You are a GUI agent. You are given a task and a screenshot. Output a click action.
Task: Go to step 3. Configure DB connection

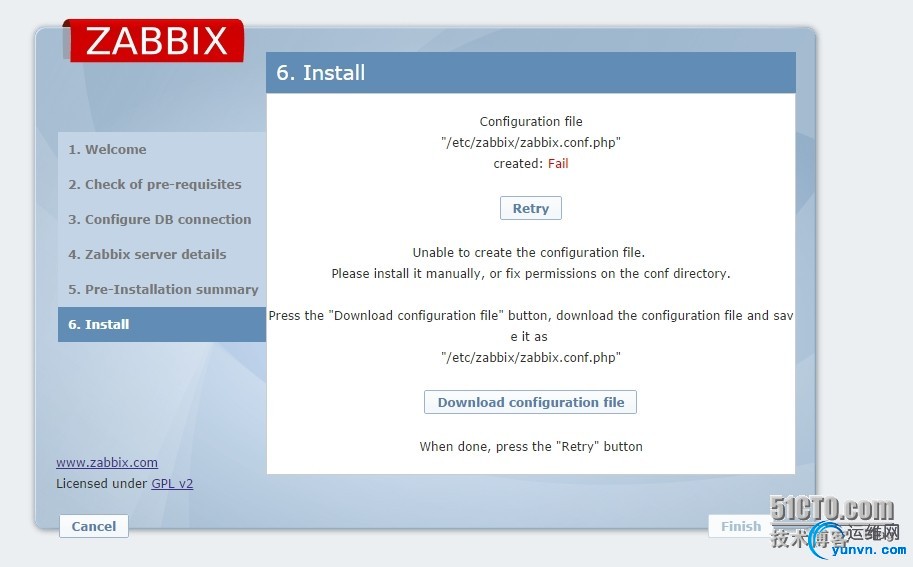[x=160, y=219]
